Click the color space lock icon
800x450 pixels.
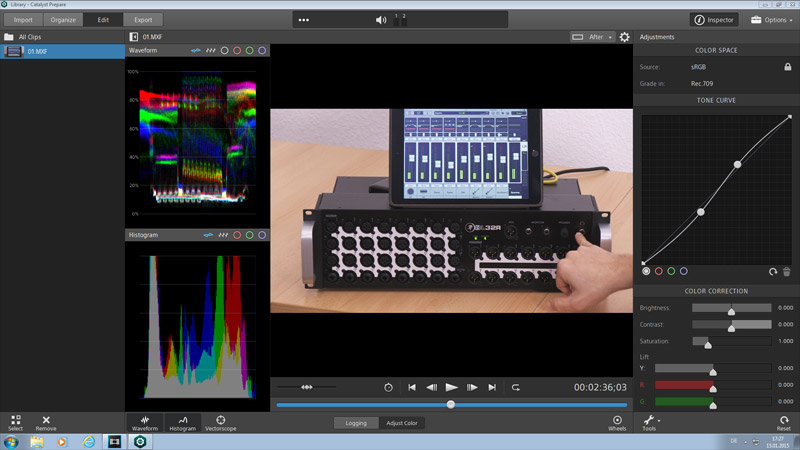788,66
